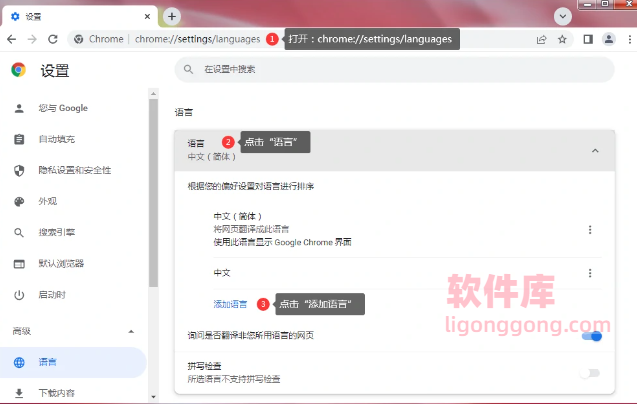Click 使用此语言显示 Google Chrome 界面 text
The image size is (637, 404).
(x=282, y=242)
